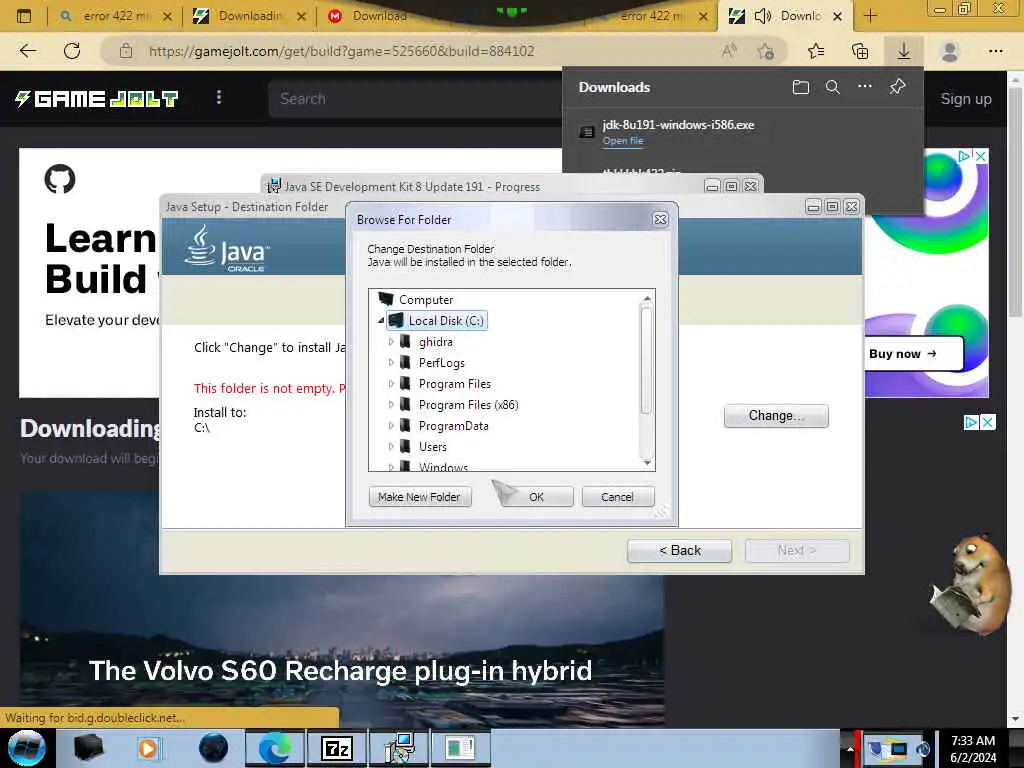
Task: Open the browser profile avatar
Action: pos(950,51)
